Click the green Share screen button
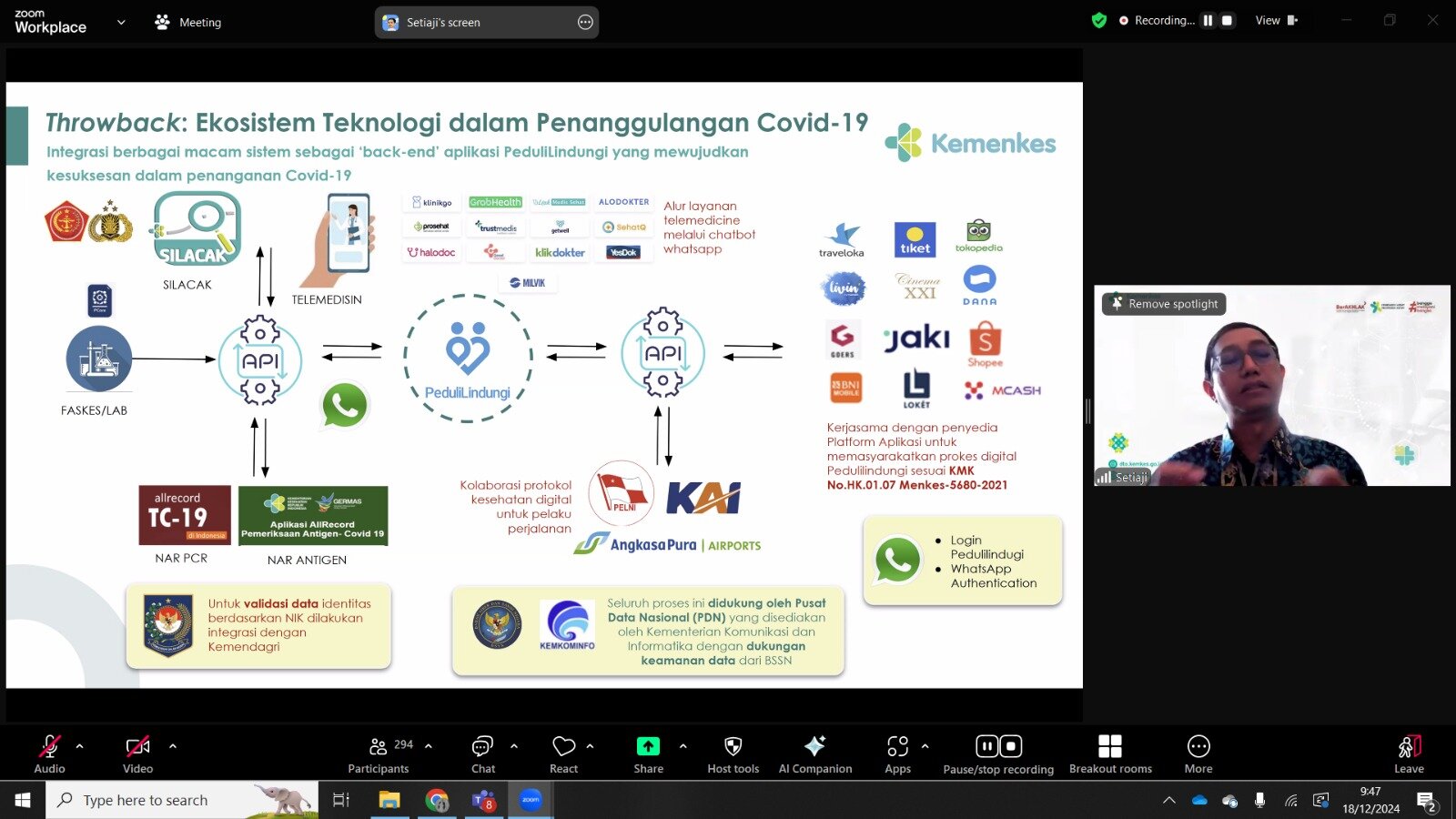The width and height of the screenshot is (1456, 819). tap(648, 746)
